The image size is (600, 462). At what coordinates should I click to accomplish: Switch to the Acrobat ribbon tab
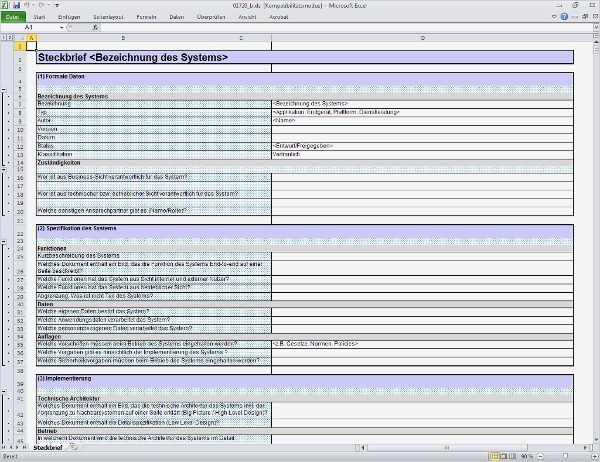[x=279, y=17]
